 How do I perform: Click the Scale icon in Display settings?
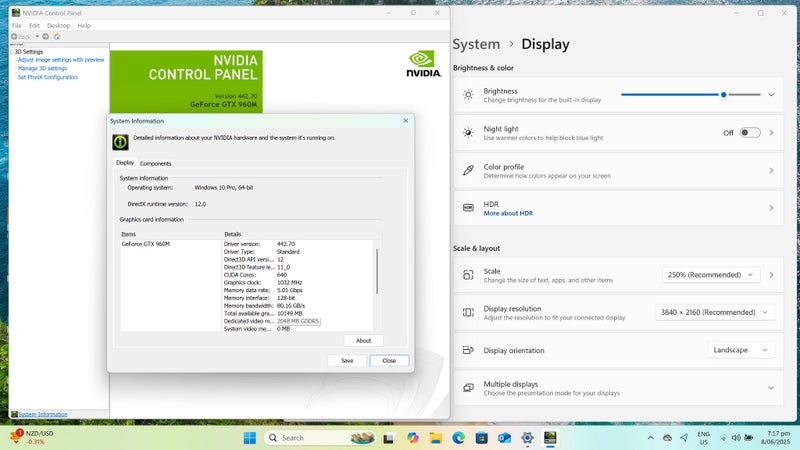coord(468,275)
